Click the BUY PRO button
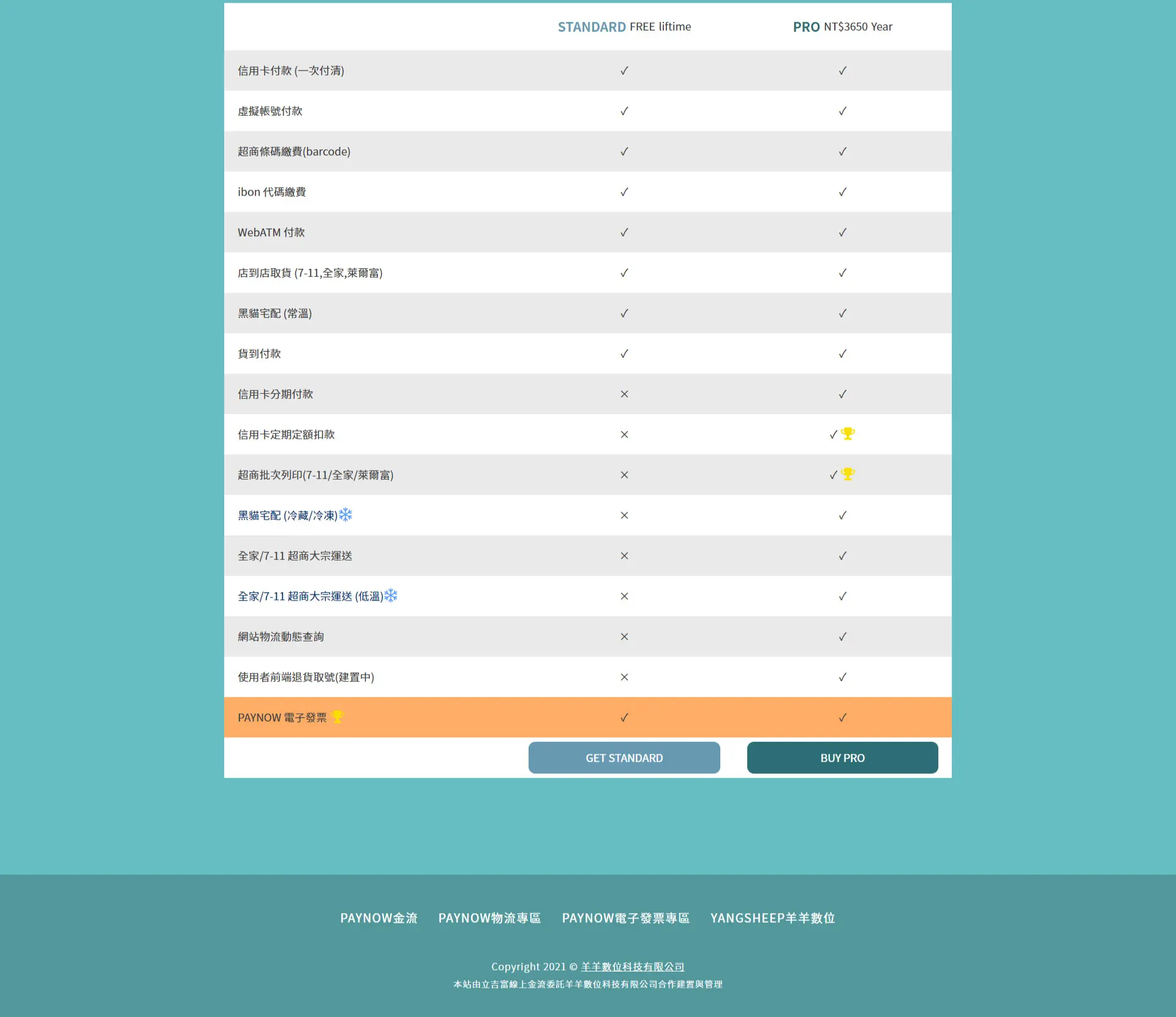The image size is (1176, 1017). click(x=842, y=758)
